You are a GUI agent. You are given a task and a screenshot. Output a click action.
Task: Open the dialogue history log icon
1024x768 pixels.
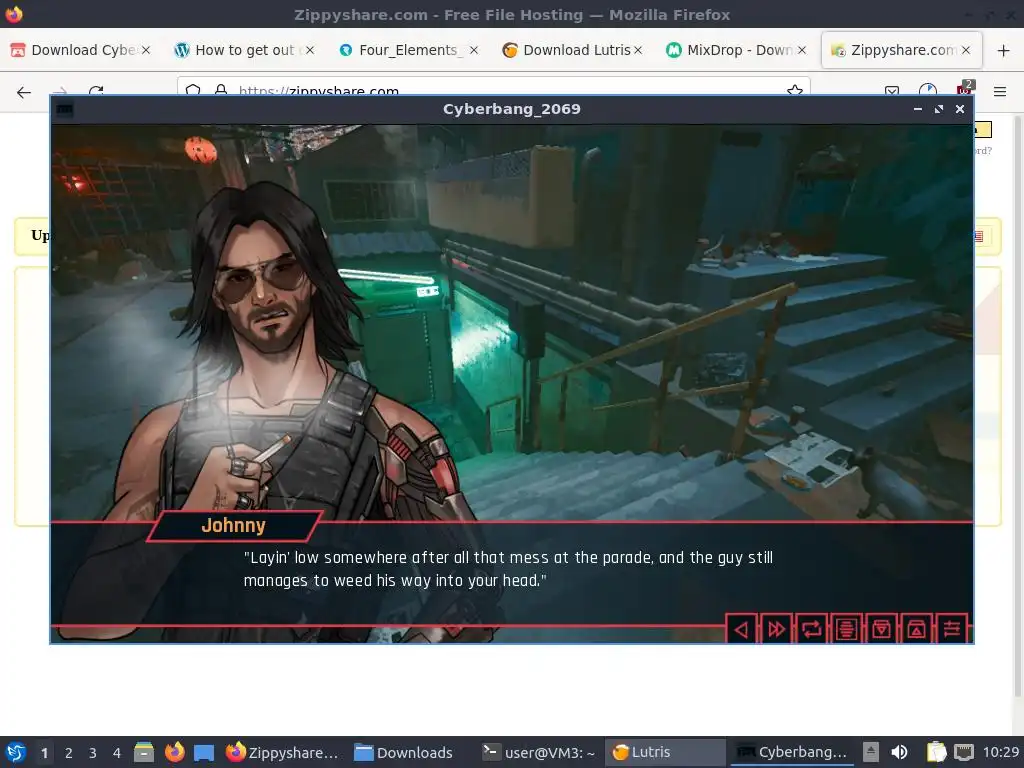pos(846,629)
